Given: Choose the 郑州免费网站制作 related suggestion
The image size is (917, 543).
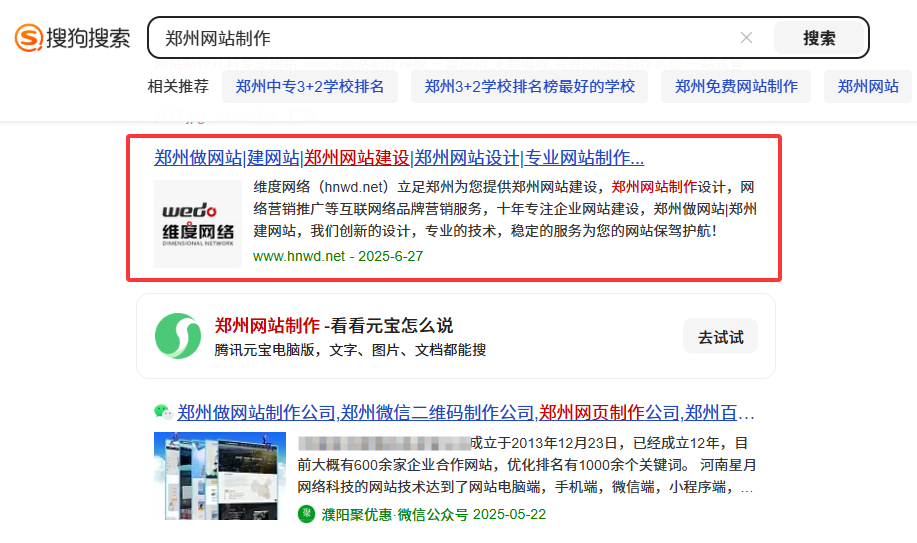Looking at the screenshot, I should pyautogui.click(x=736, y=87).
